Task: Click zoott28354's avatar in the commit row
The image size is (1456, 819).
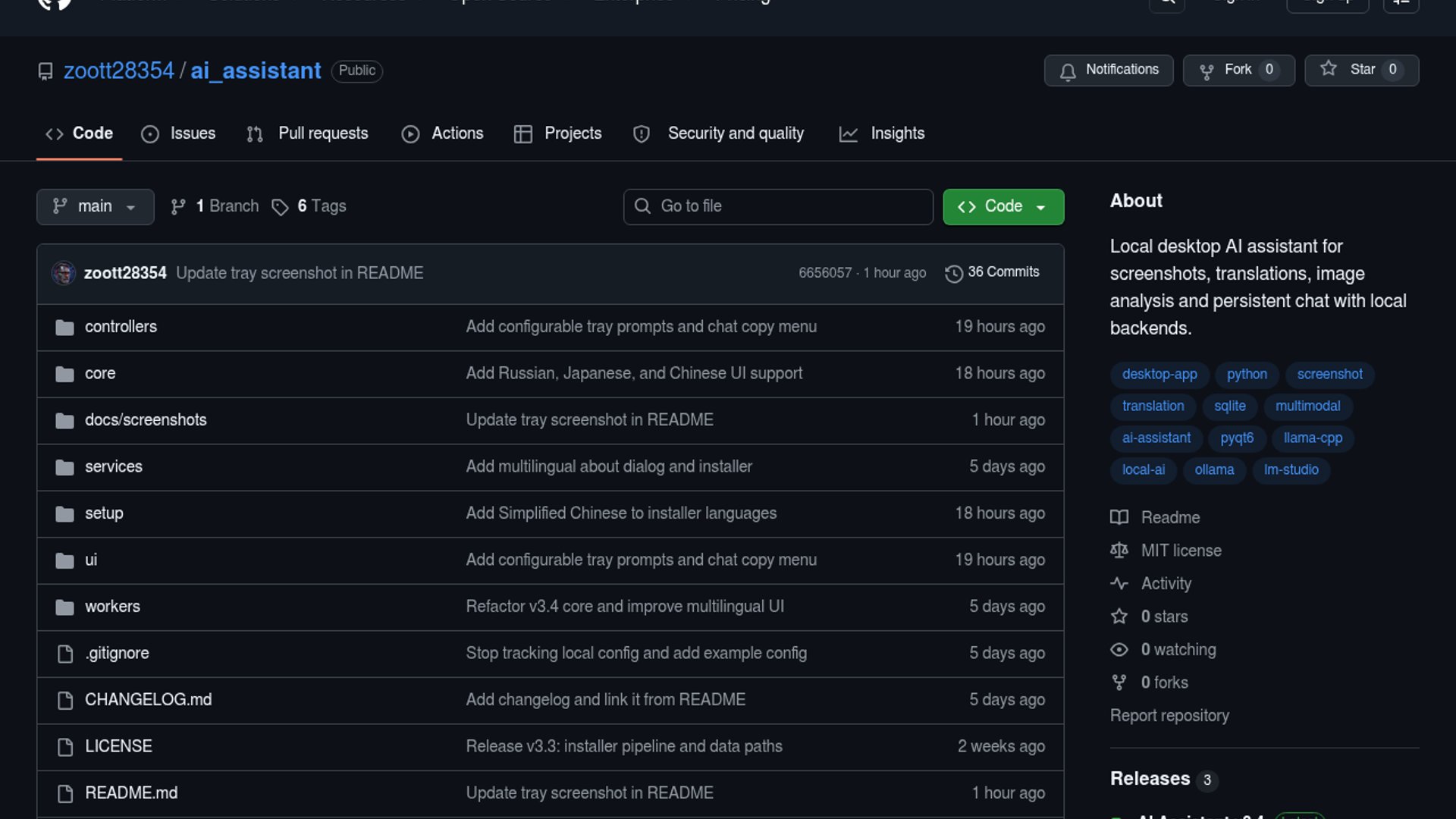Action: tap(64, 273)
